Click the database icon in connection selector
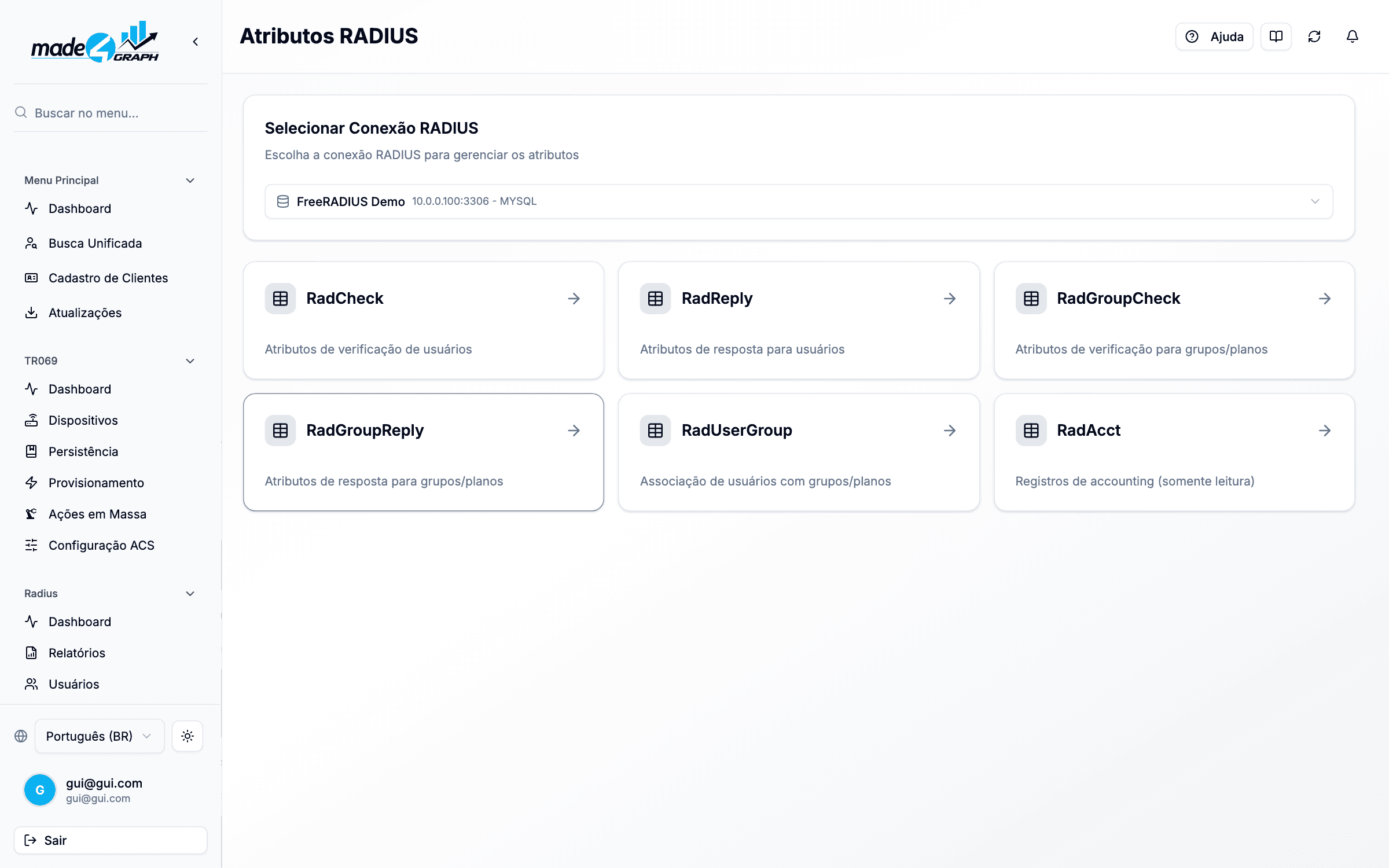Image resolution: width=1389 pixels, height=868 pixels. click(283, 201)
